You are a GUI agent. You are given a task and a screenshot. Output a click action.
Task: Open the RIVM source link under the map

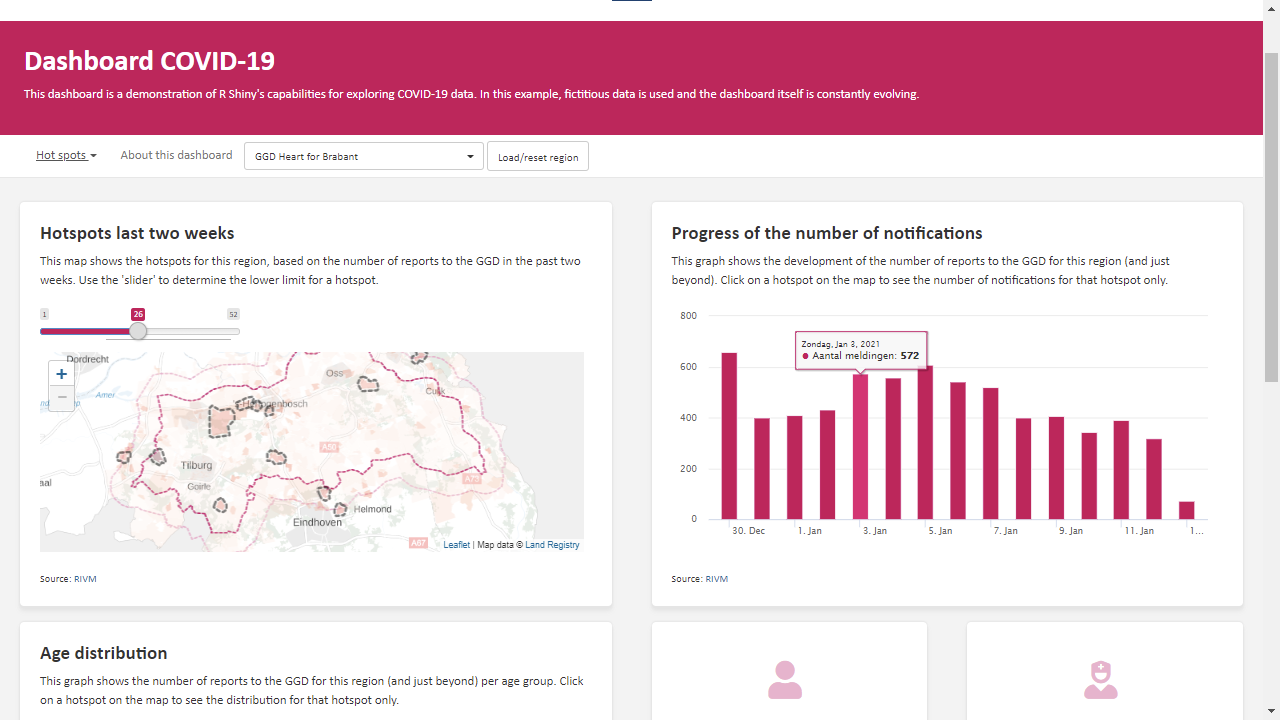pos(84,578)
